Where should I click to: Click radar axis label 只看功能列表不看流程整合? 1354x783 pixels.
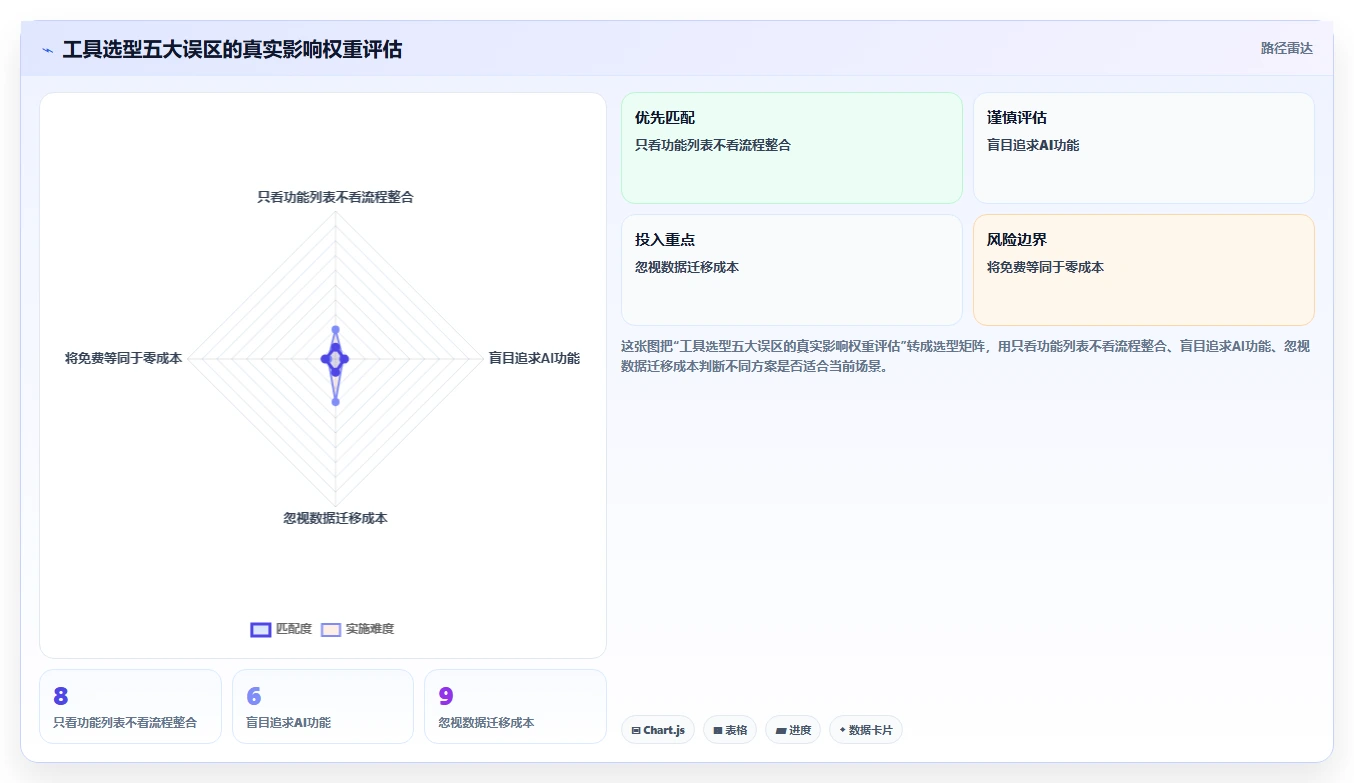coord(335,197)
